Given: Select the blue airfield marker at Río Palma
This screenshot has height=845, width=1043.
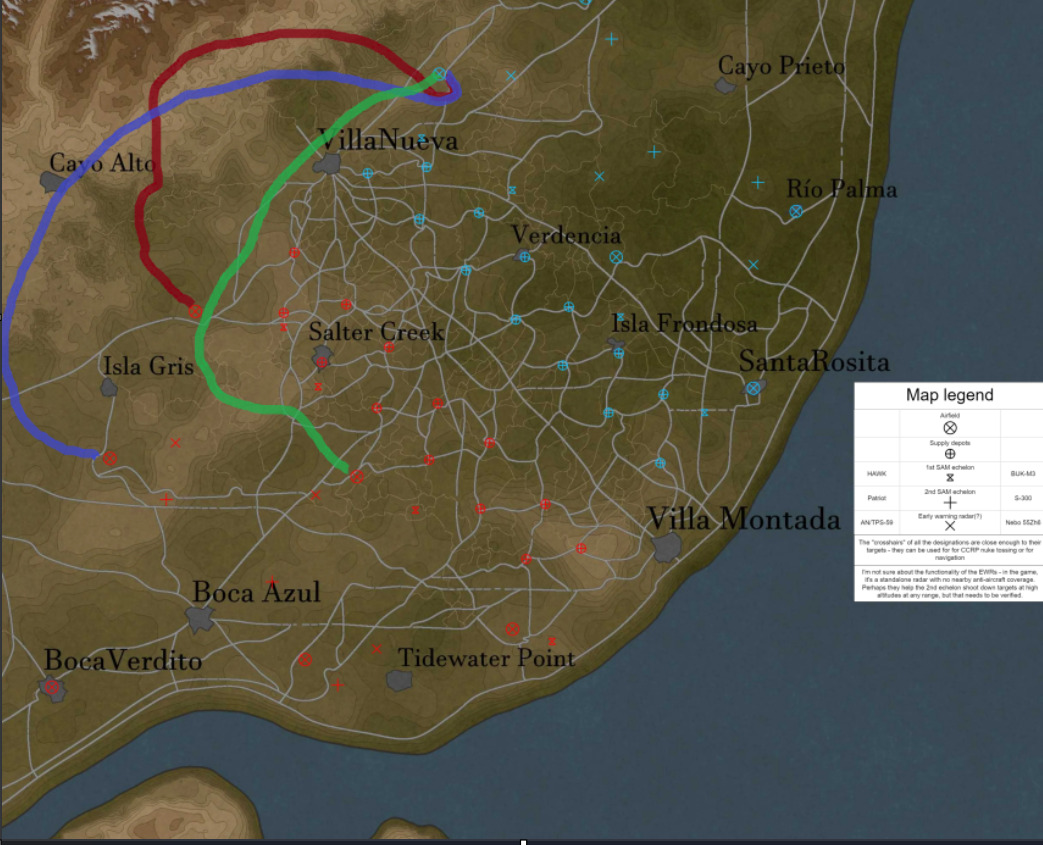Looking at the screenshot, I should (796, 211).
